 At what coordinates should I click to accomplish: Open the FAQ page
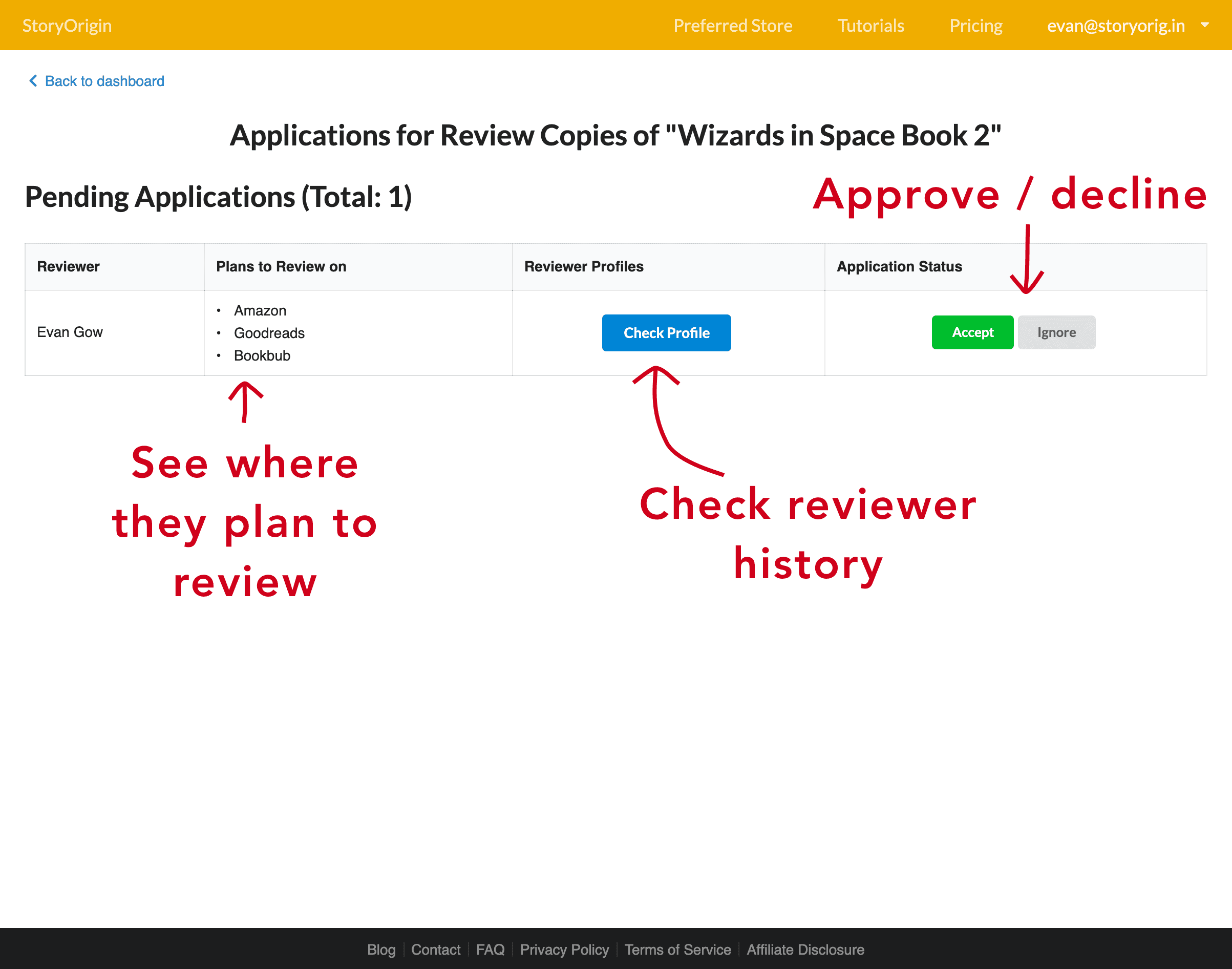click(490, 950)
